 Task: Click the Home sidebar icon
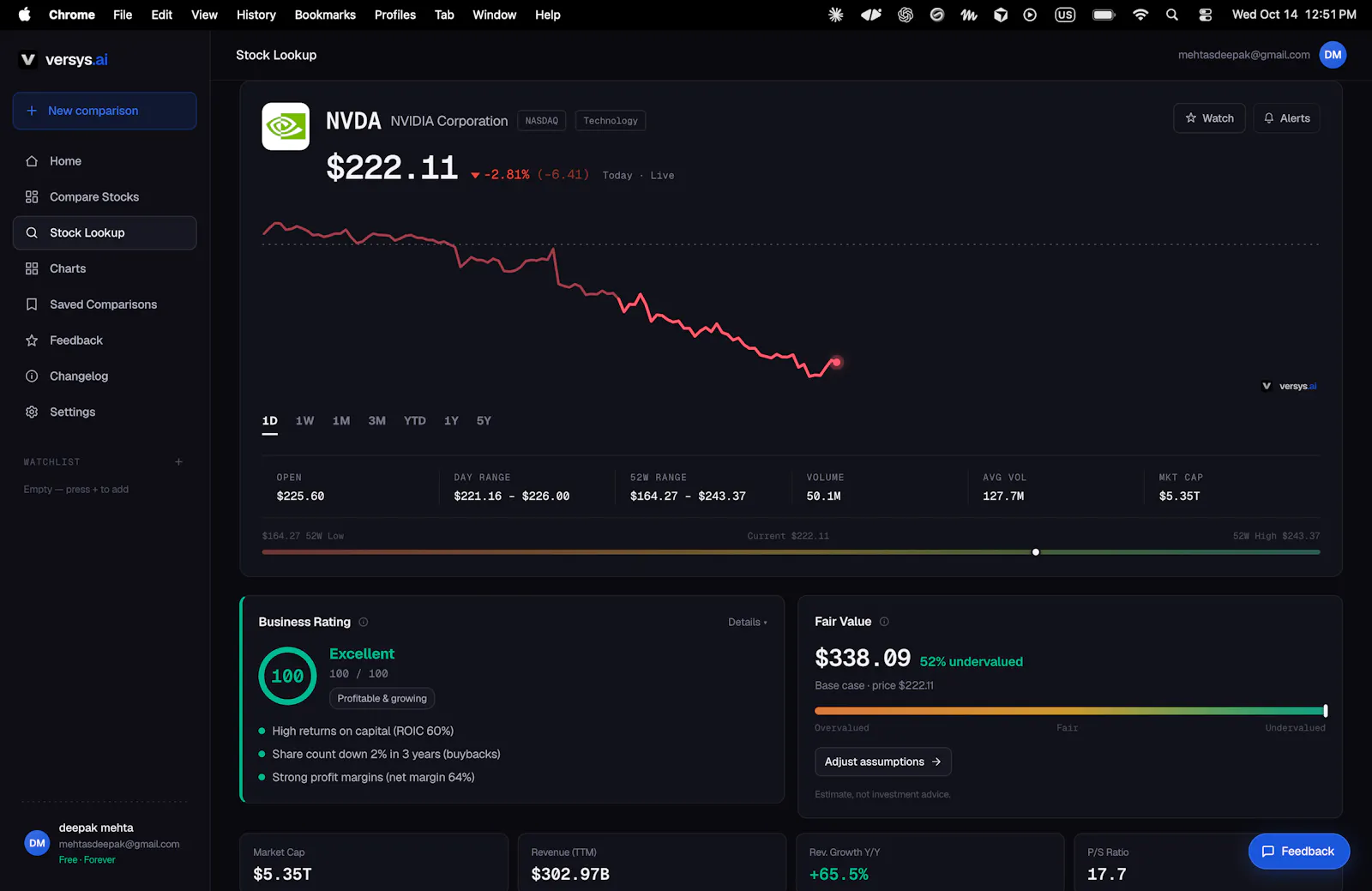coord(32,161)
